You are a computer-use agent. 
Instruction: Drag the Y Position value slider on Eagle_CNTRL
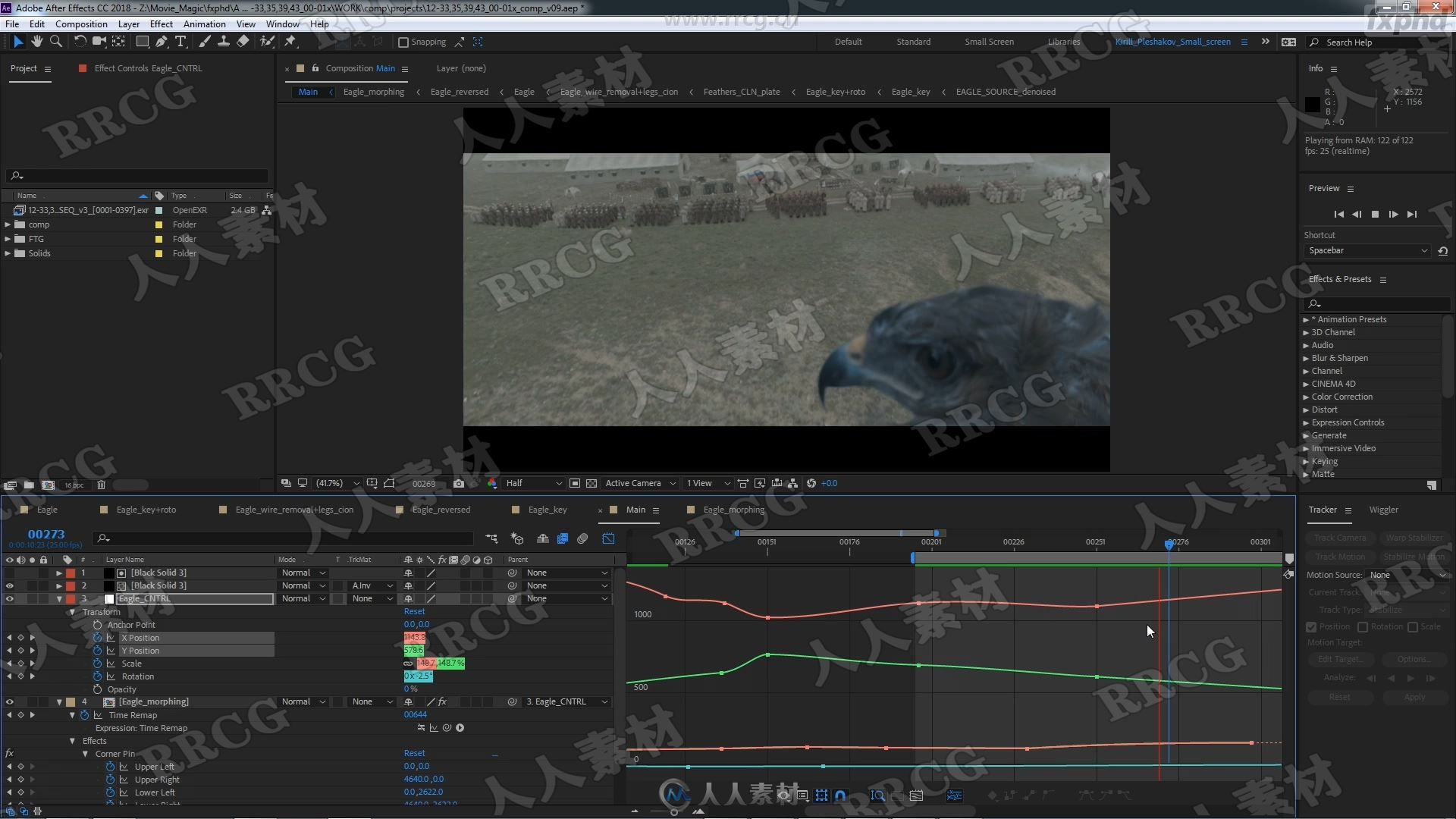(x=413, y=650)
